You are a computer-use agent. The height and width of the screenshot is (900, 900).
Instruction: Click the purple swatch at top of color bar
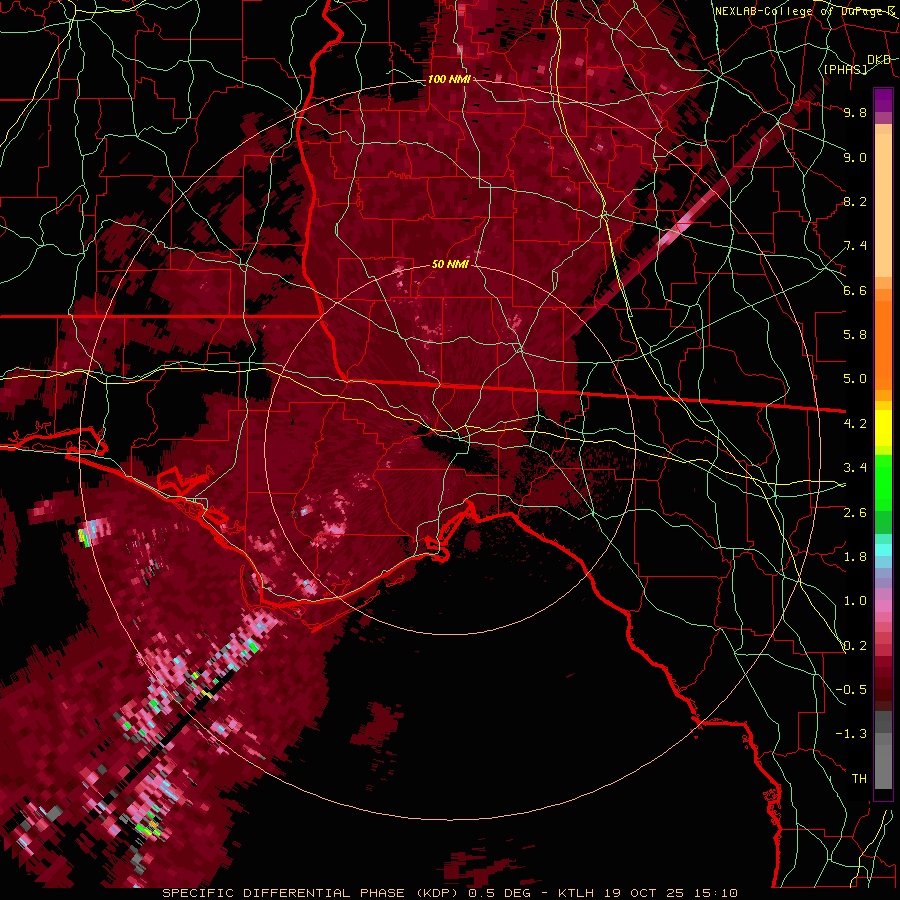pos(883,100)
